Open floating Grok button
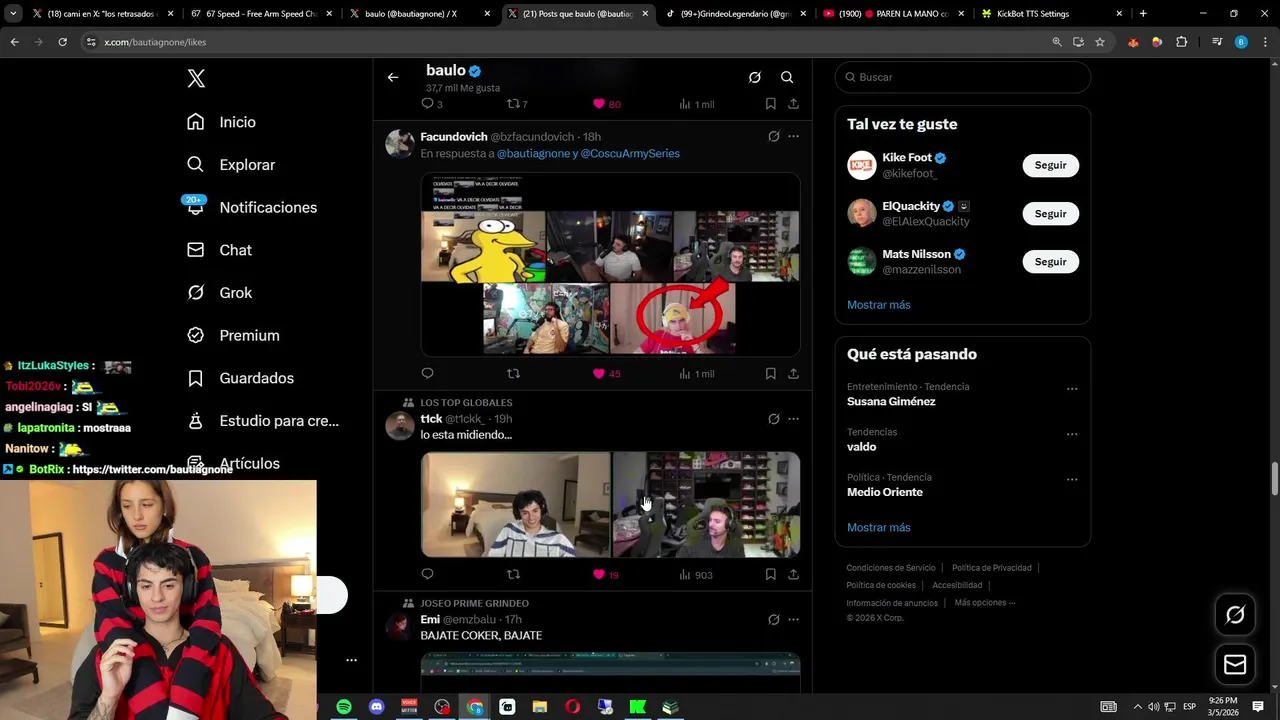 click(x=1235, y=615)
